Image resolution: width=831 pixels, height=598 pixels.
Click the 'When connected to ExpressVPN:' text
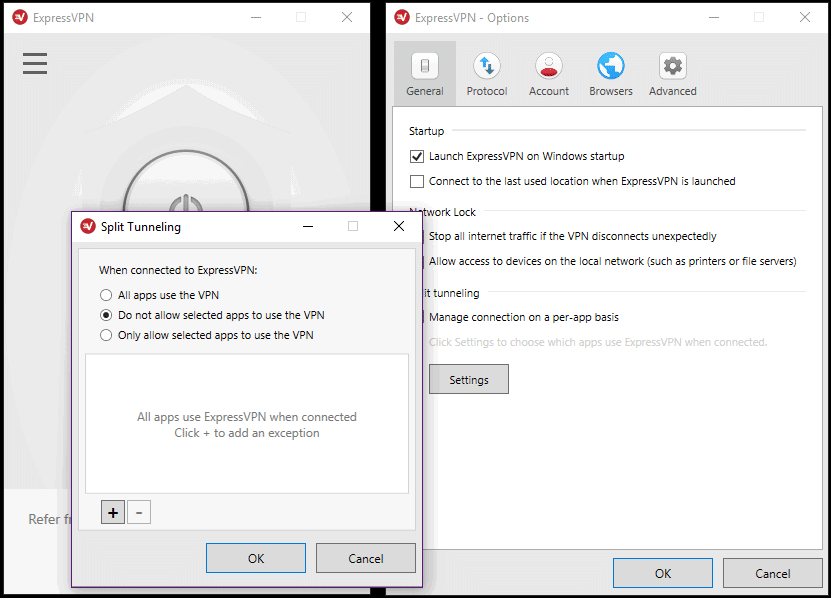(178, 270)
